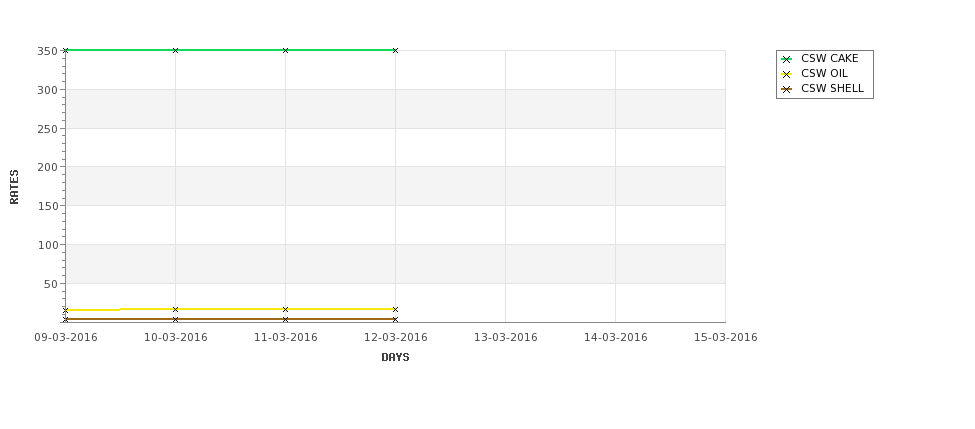
Task: Click the 09-03-2016 date label
Action: tap(66, 337)
